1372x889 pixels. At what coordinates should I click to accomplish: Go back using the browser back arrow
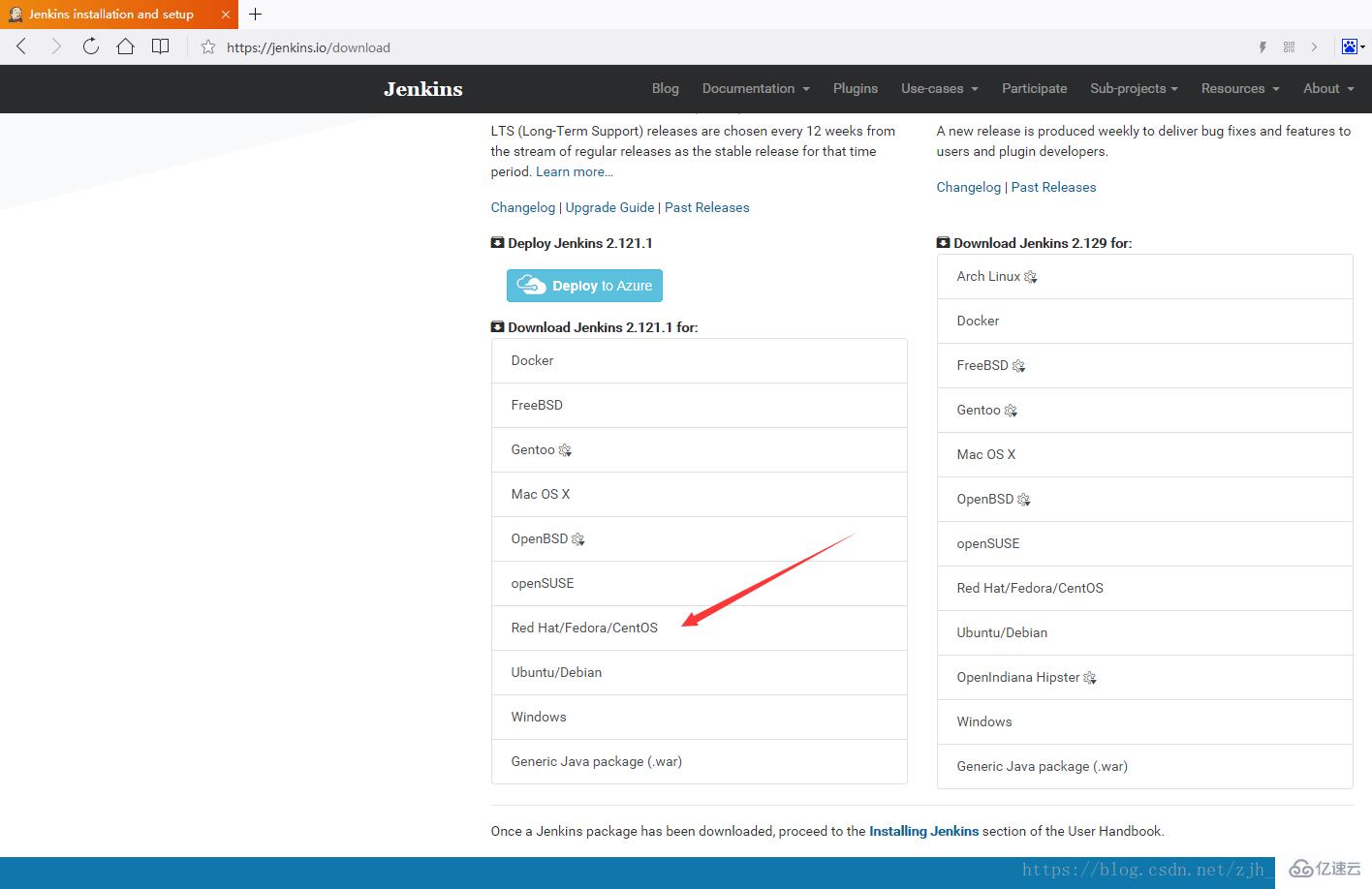coord(21,46)
